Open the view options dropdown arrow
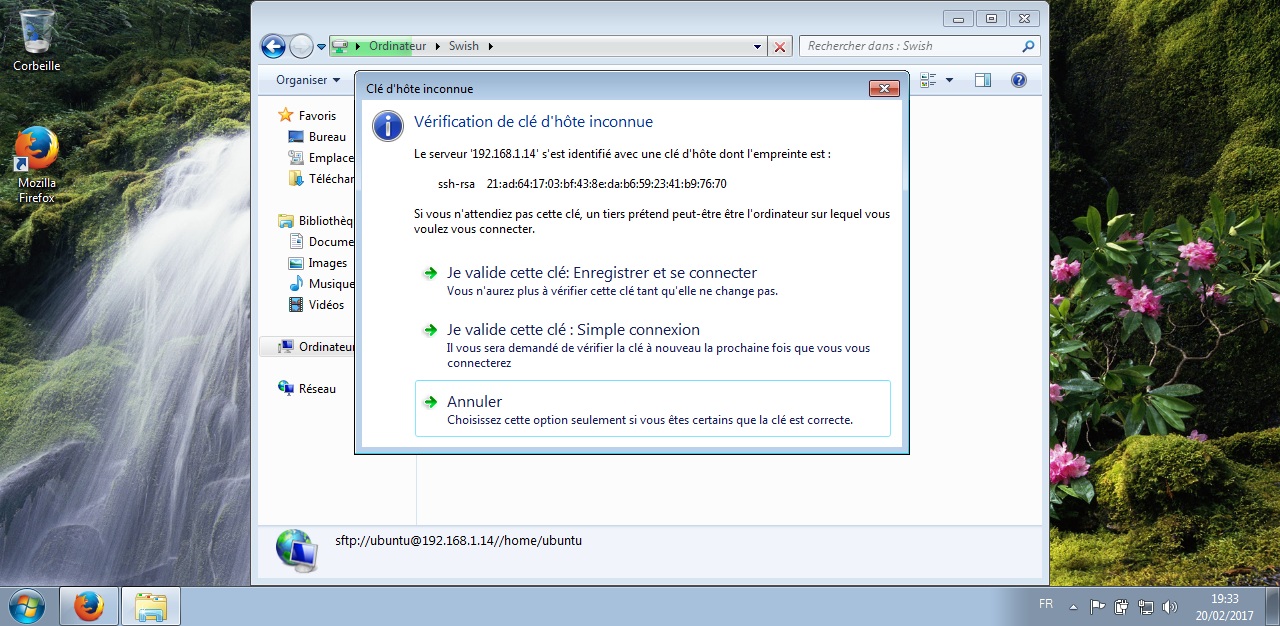Image resolution: width=1280 pixels, height=626 pixels. point(949,80)
